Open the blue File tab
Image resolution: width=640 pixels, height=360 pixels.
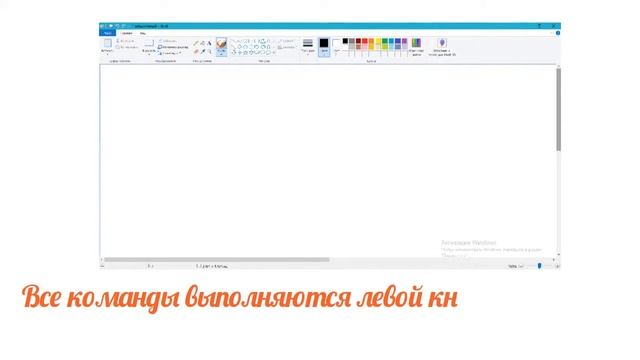(x=107, y=33)
